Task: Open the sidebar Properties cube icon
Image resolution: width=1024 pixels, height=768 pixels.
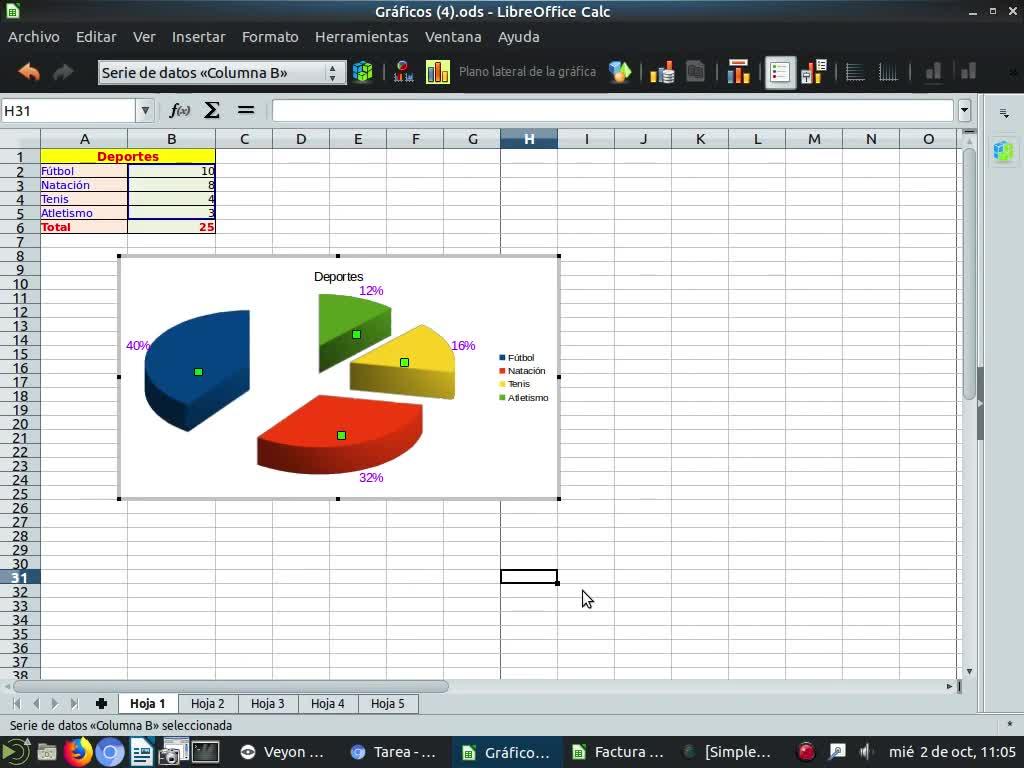Action: coord(1003,152)
